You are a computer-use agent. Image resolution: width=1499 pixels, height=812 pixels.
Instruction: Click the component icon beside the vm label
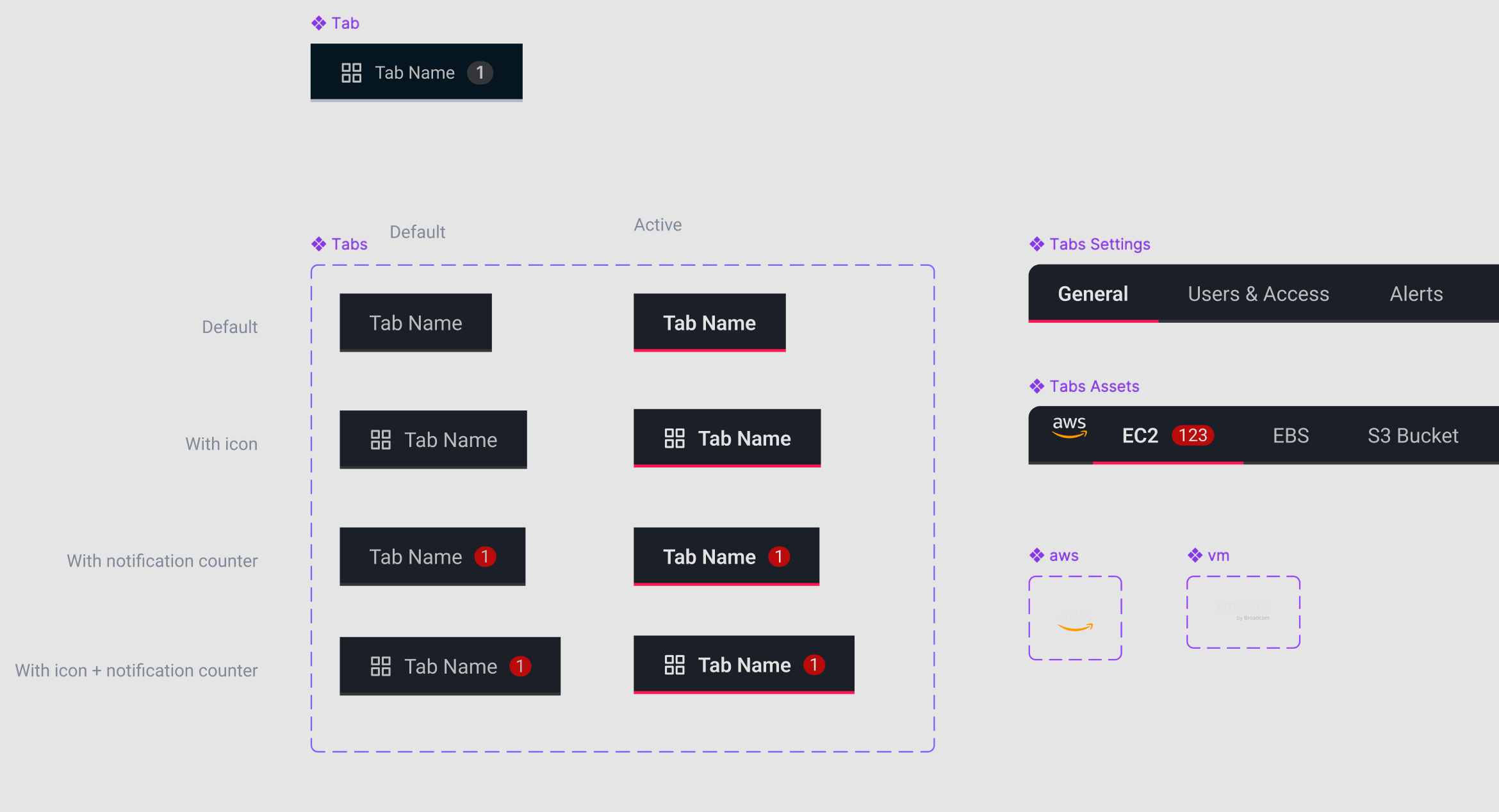pos(1195,555)
